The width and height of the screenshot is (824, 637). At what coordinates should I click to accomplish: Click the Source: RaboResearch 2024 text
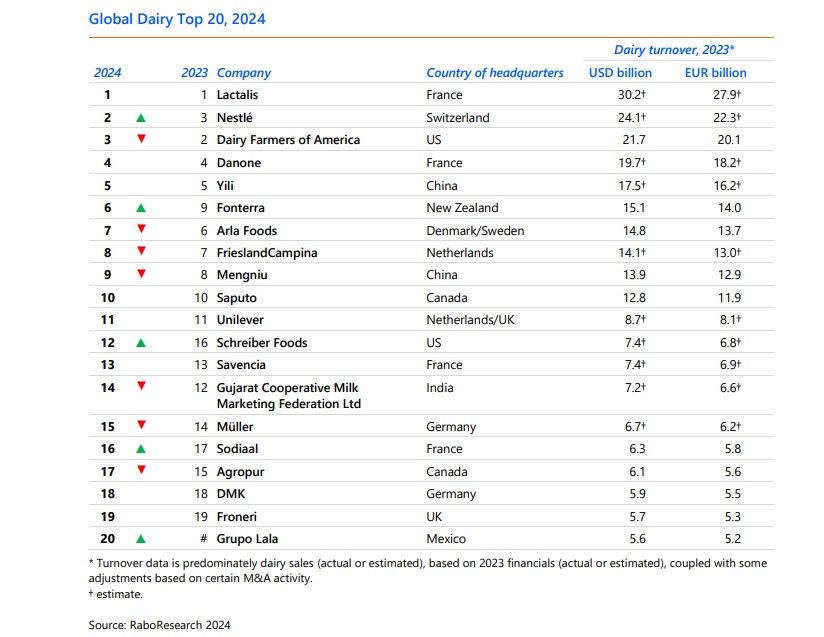pyautogui.click(x=160, y=624)
